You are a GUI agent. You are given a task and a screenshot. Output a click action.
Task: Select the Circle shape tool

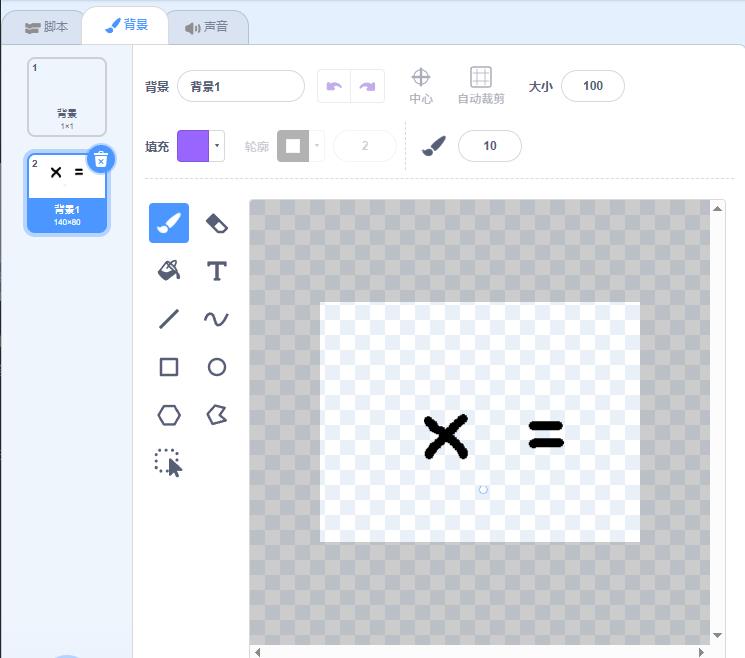217,367
